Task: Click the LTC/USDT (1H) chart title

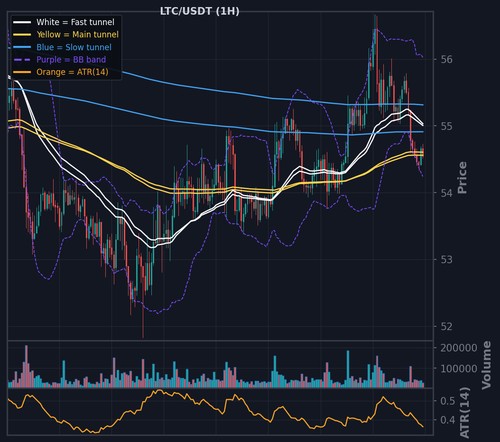Action: tap(199, 11)
